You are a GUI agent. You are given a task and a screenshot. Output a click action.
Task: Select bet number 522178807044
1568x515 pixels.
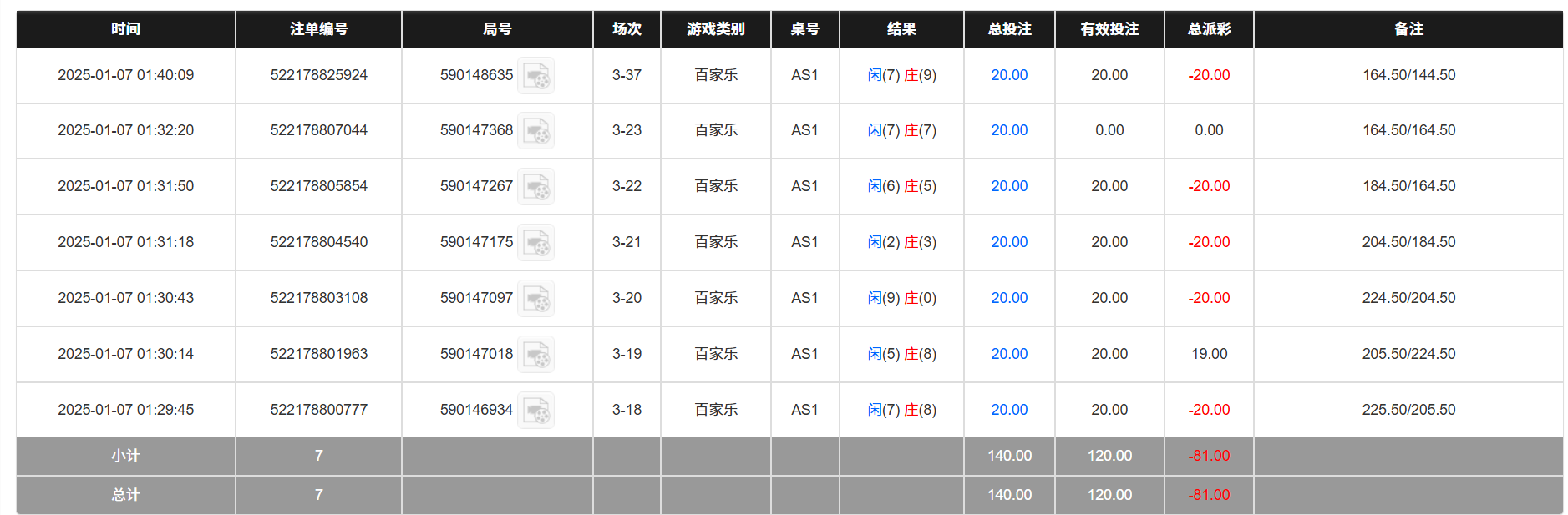tap(318, 130)
